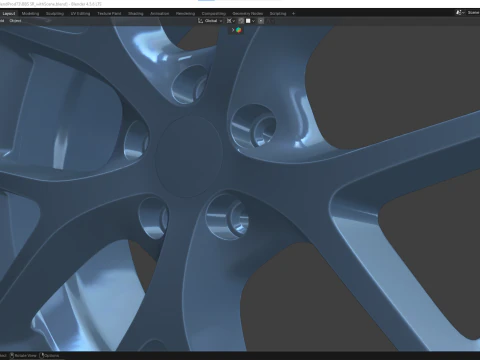Click Rotate View hint in status bar
This screenshot has width=480, height=360.
tap(23, 356)
